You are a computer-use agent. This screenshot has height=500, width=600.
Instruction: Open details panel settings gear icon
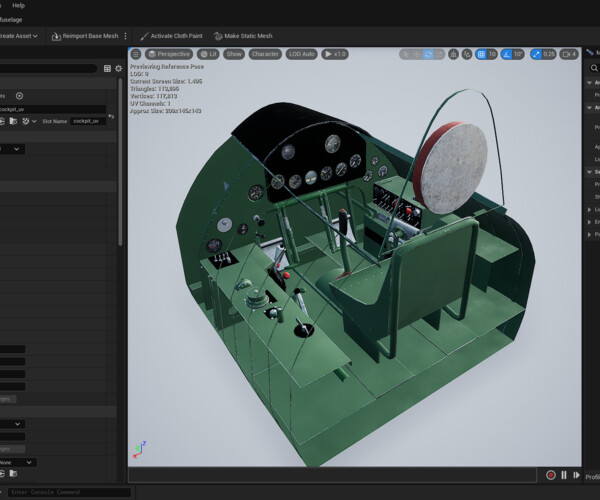click(x=118, y=69)
